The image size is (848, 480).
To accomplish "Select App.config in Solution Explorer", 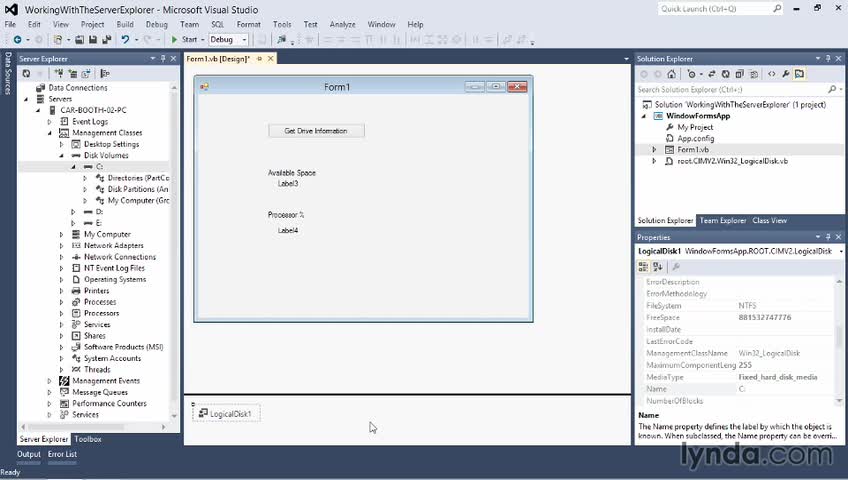I will (695, 139).
